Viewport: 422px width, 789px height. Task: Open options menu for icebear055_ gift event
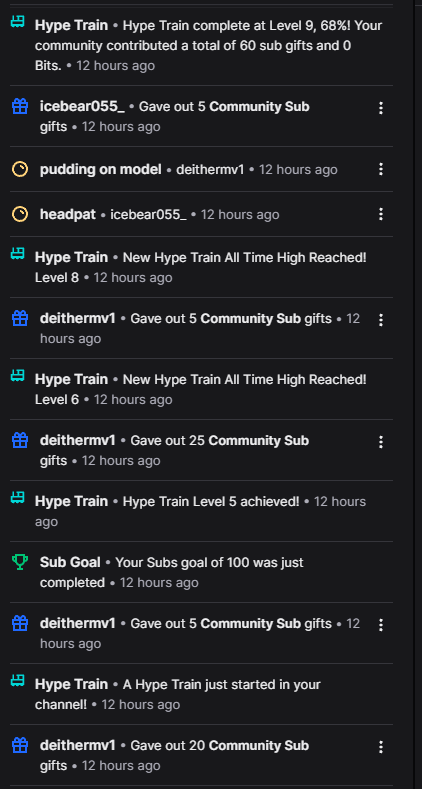click(381, 108)
